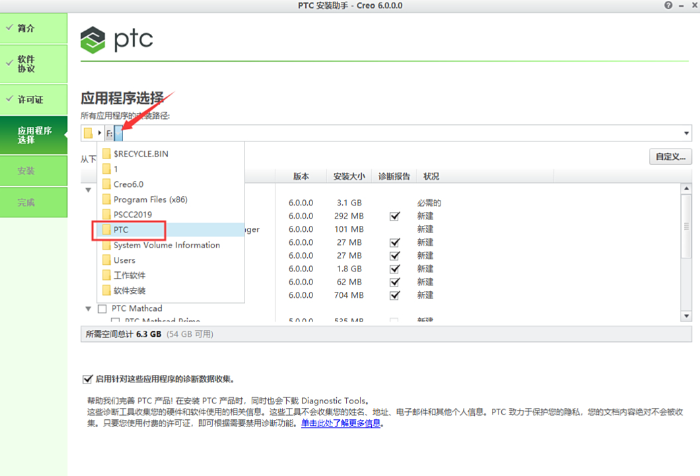Open the install path dropdown arrow at far right
Screen dimensions: 700x476
point(687,133)
